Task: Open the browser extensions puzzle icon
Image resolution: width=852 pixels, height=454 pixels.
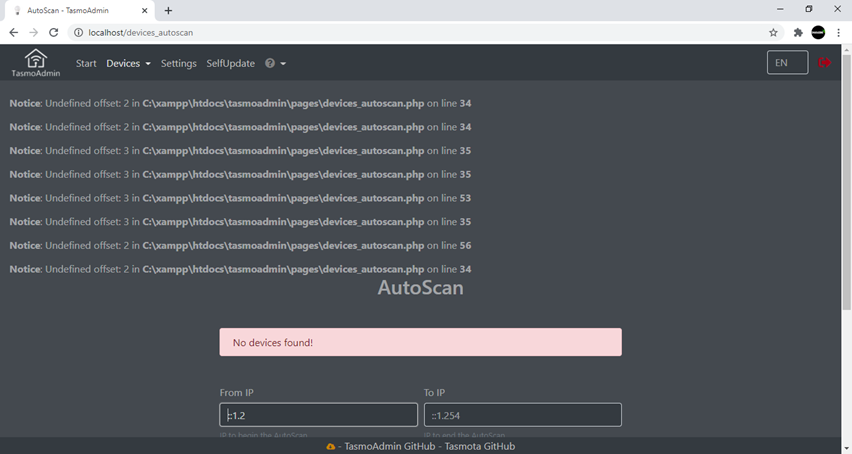Action: click(x=798, y=33)
